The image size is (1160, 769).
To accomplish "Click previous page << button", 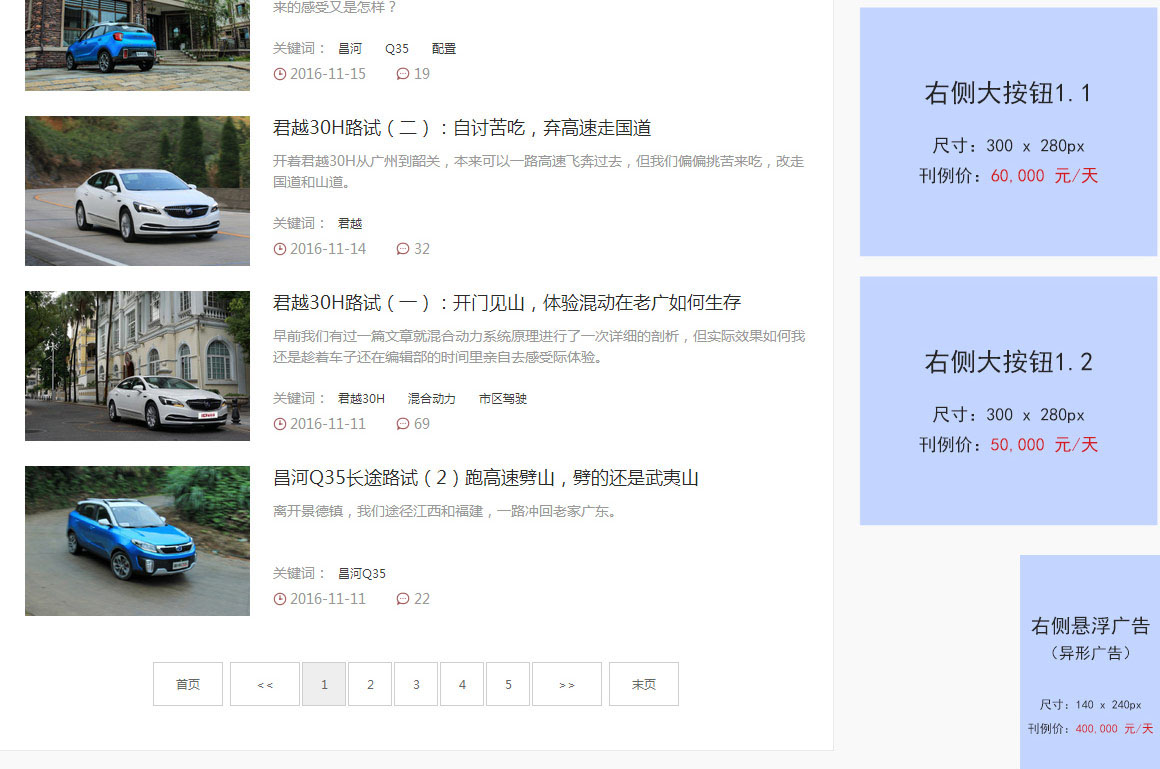I will pos(265,685).
